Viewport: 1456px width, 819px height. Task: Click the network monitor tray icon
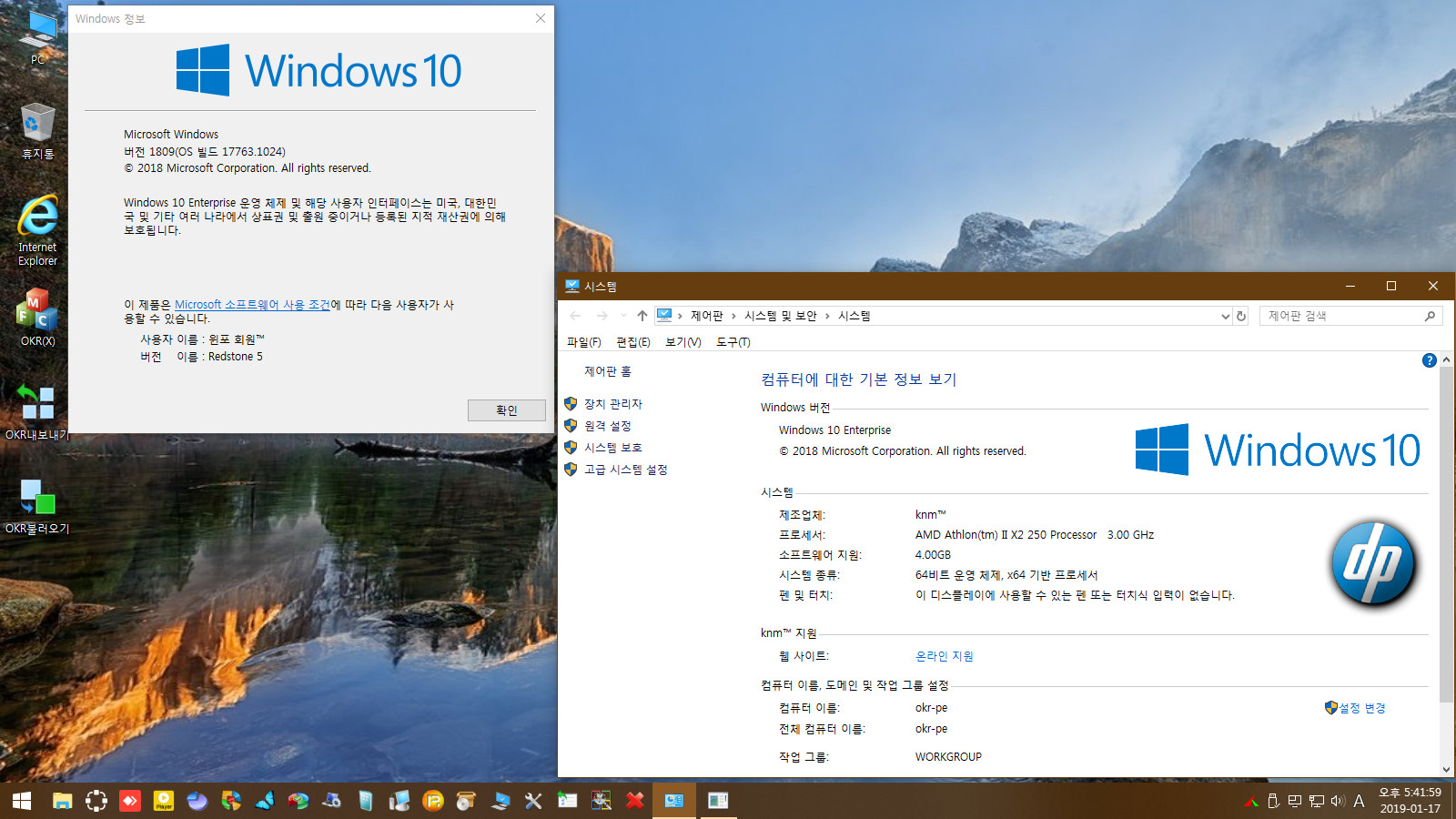[1316, 801]
